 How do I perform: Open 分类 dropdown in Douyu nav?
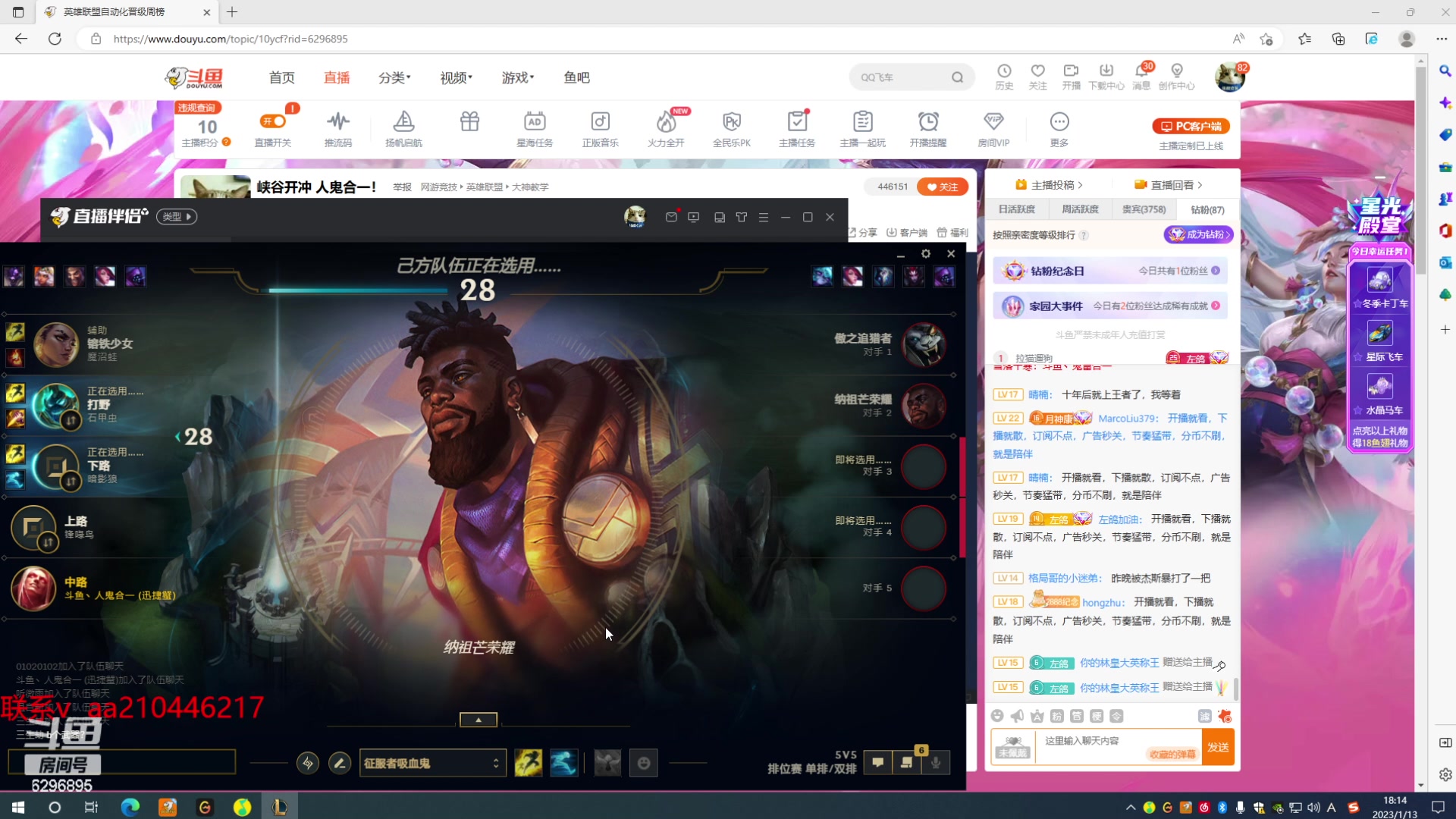(x=394, y=78)
